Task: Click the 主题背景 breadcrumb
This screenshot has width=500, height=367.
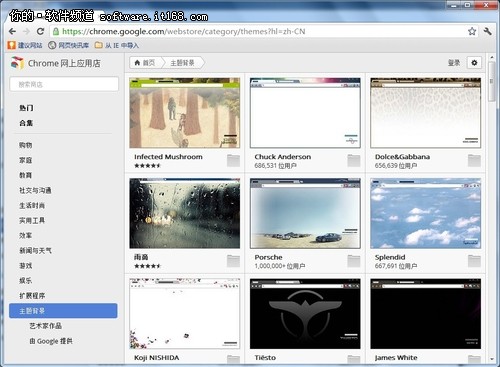Action: (x=182, y=63)
